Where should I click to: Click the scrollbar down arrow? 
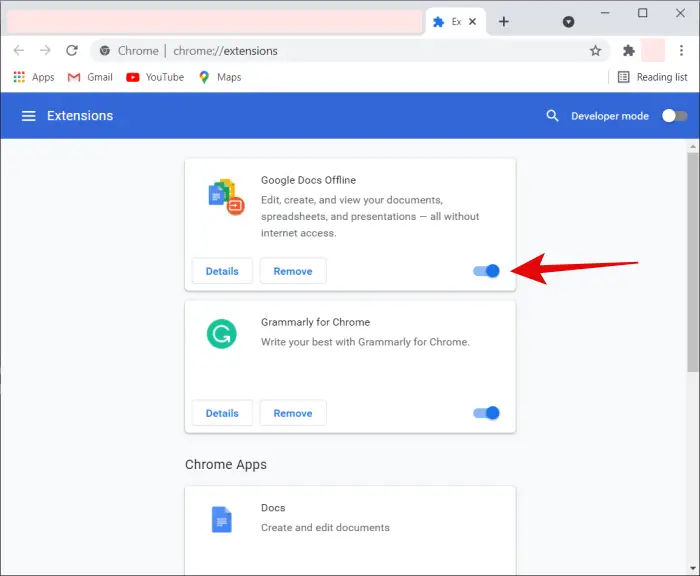pos(693,568)
